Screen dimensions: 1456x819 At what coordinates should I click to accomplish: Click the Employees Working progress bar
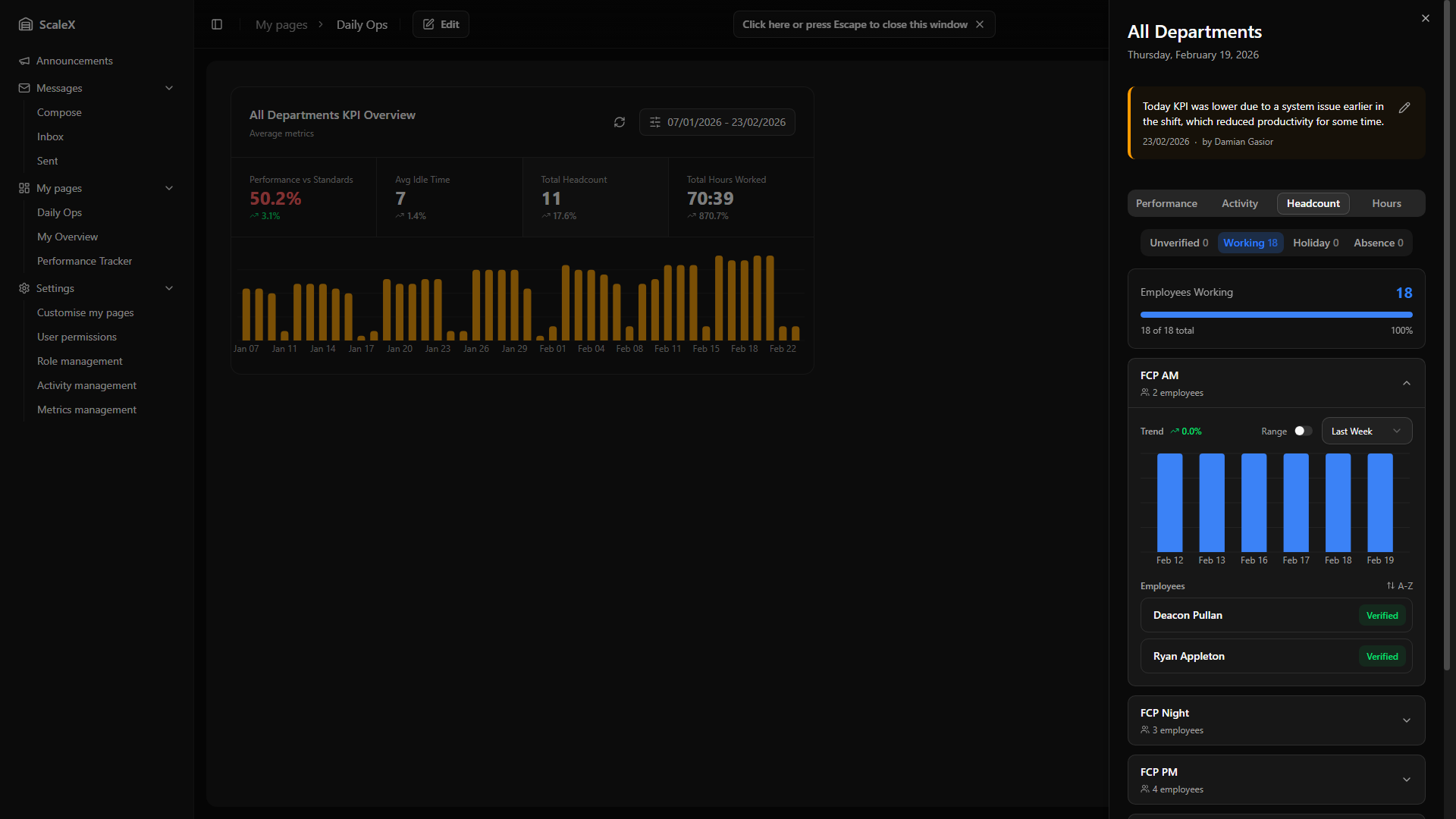click(1276, 314)
